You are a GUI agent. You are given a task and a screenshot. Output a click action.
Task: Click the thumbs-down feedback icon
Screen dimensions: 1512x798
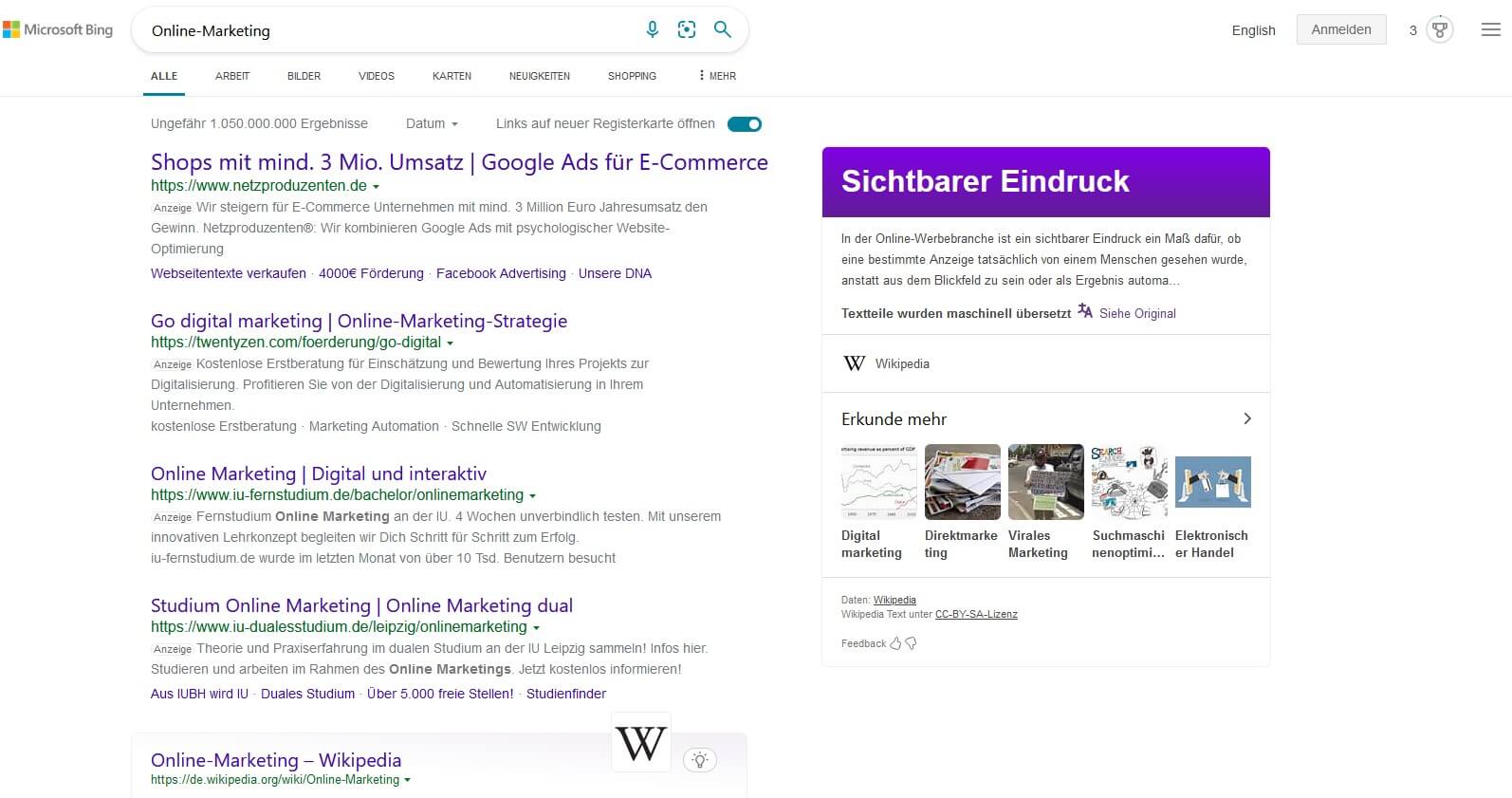tap(911, 643)
